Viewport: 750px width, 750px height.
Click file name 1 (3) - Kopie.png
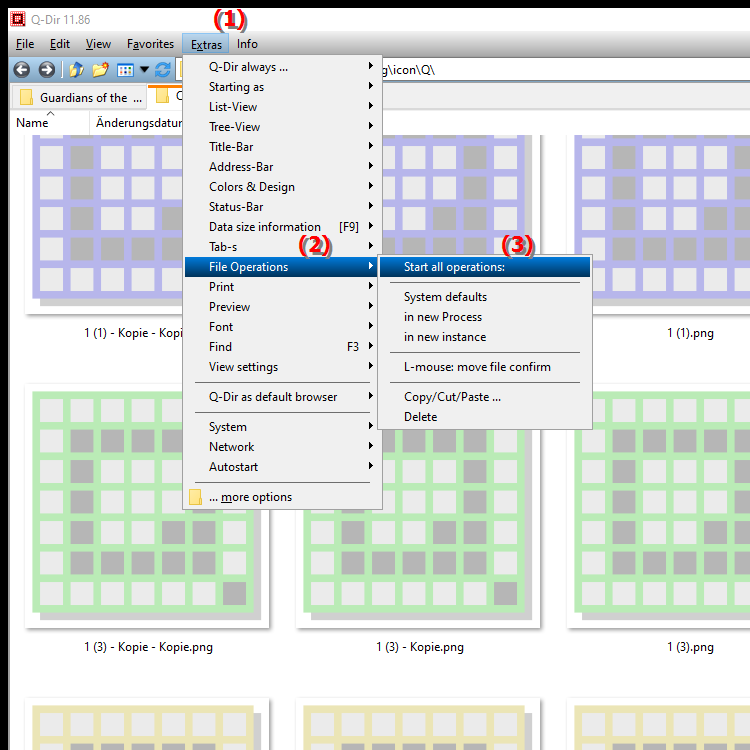coord(420,647)
